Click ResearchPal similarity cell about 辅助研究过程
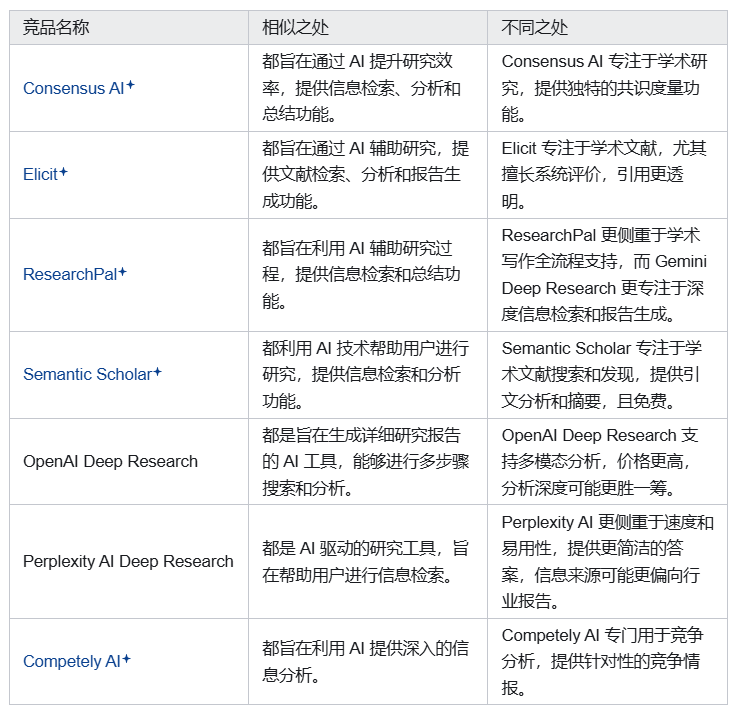 (368, 275)
